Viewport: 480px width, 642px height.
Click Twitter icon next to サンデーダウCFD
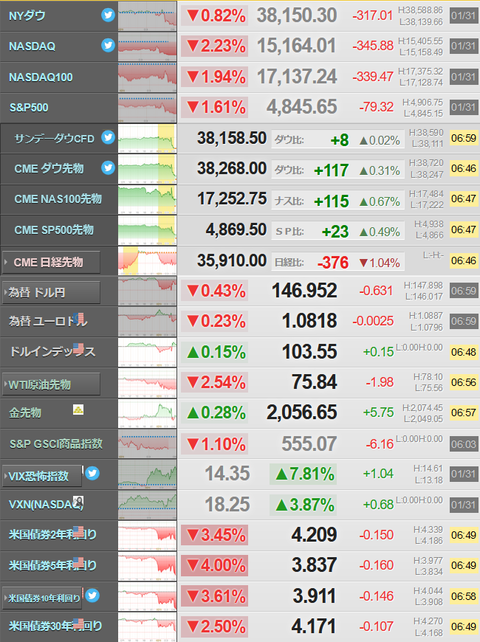click(108, 137)
